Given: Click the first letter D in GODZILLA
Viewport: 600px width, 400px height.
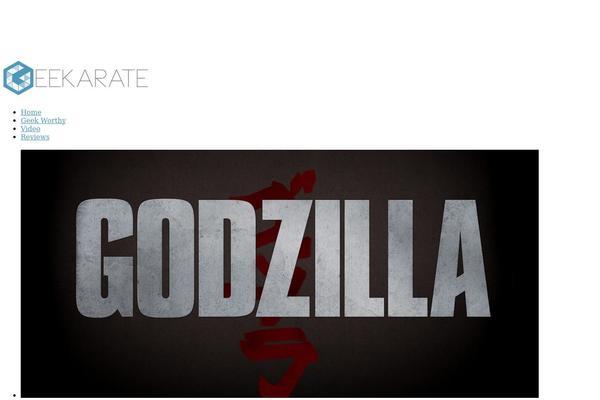Looking at the screenshot, I should click(x=227, y=258).
